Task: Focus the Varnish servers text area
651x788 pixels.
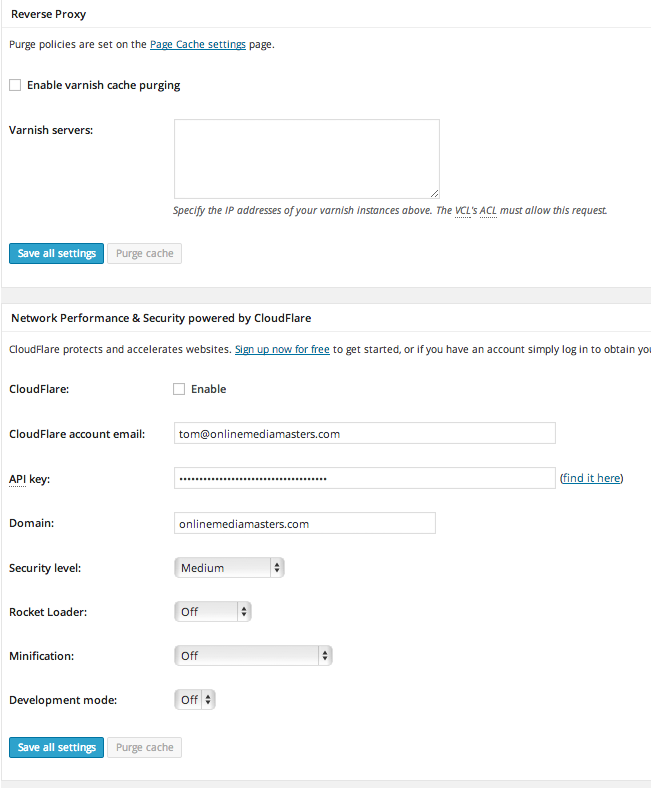Action: pos(306,159)
